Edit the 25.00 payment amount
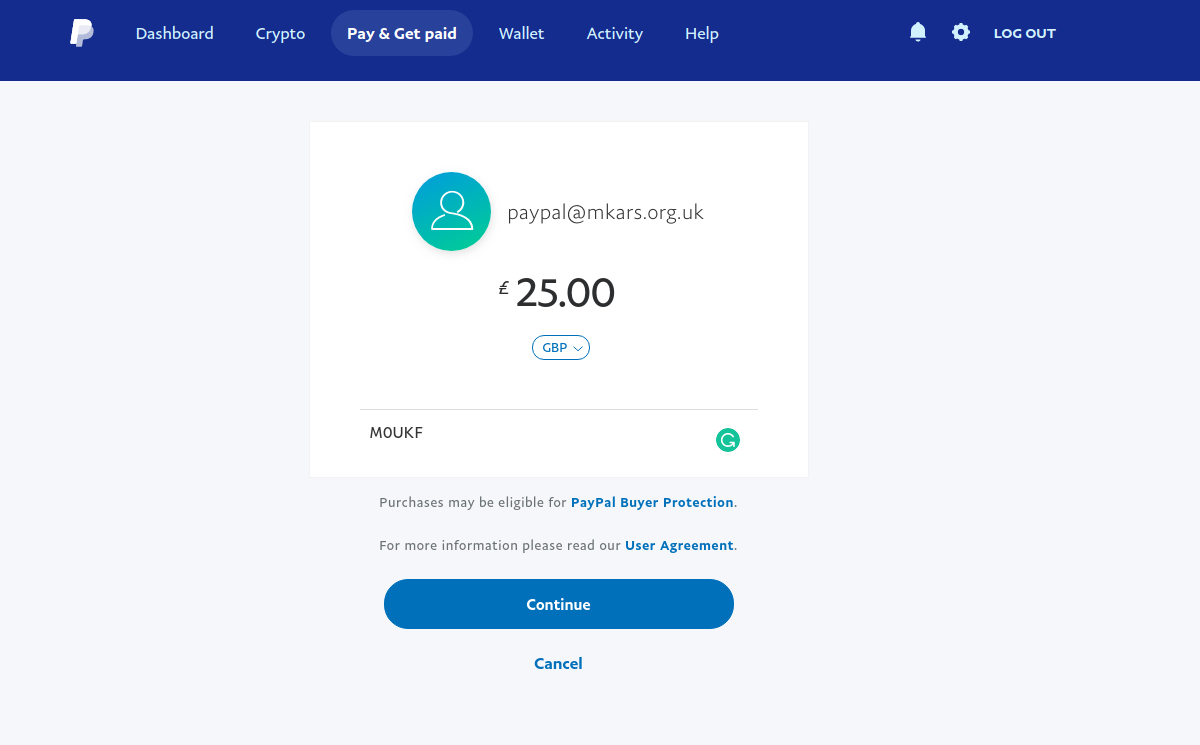Screen dimensions: 1200x745 tap(565, 293)
